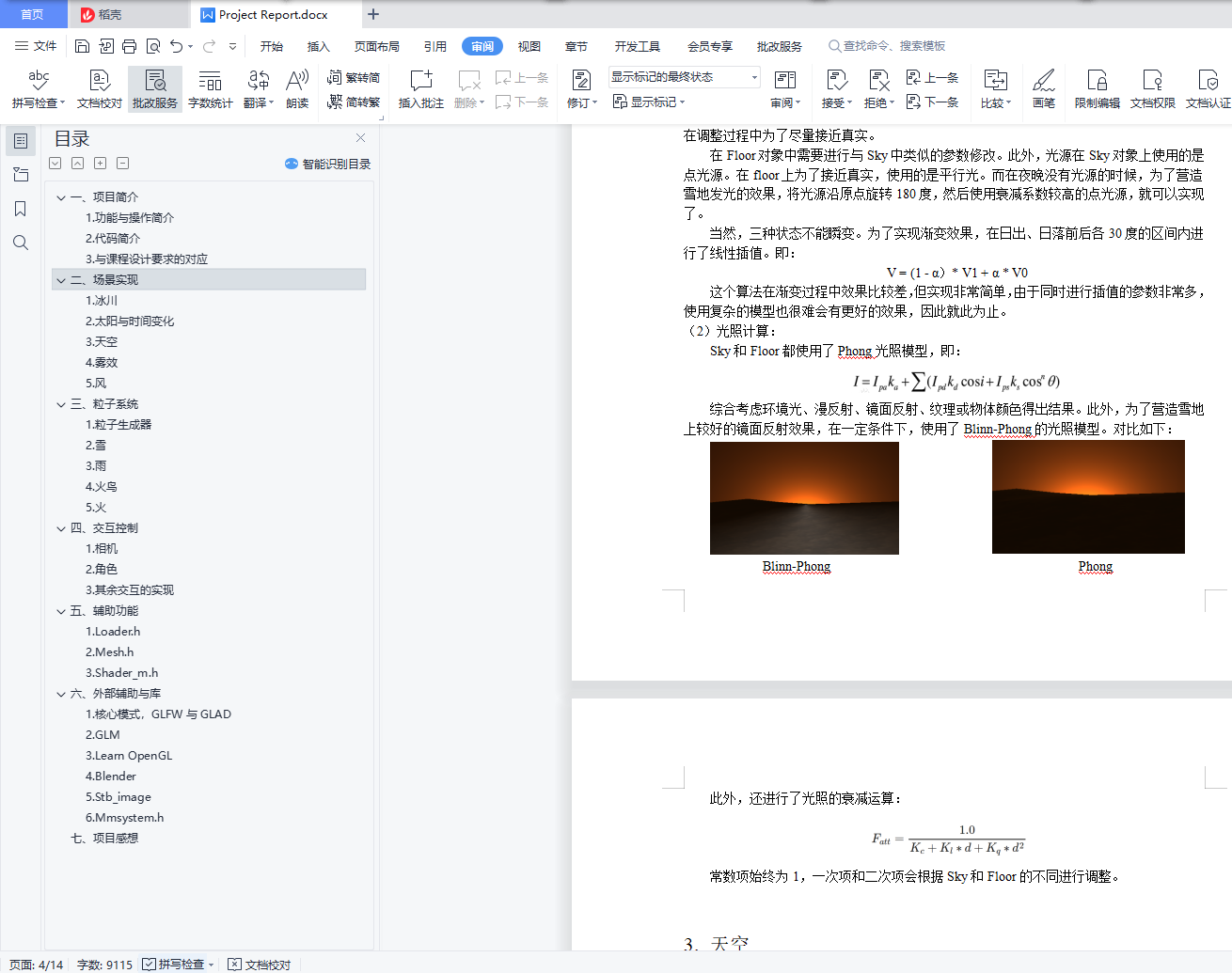Open the 显示标记 dropdown
Viewport: 1232px width, 973px height.
point(649,102)
